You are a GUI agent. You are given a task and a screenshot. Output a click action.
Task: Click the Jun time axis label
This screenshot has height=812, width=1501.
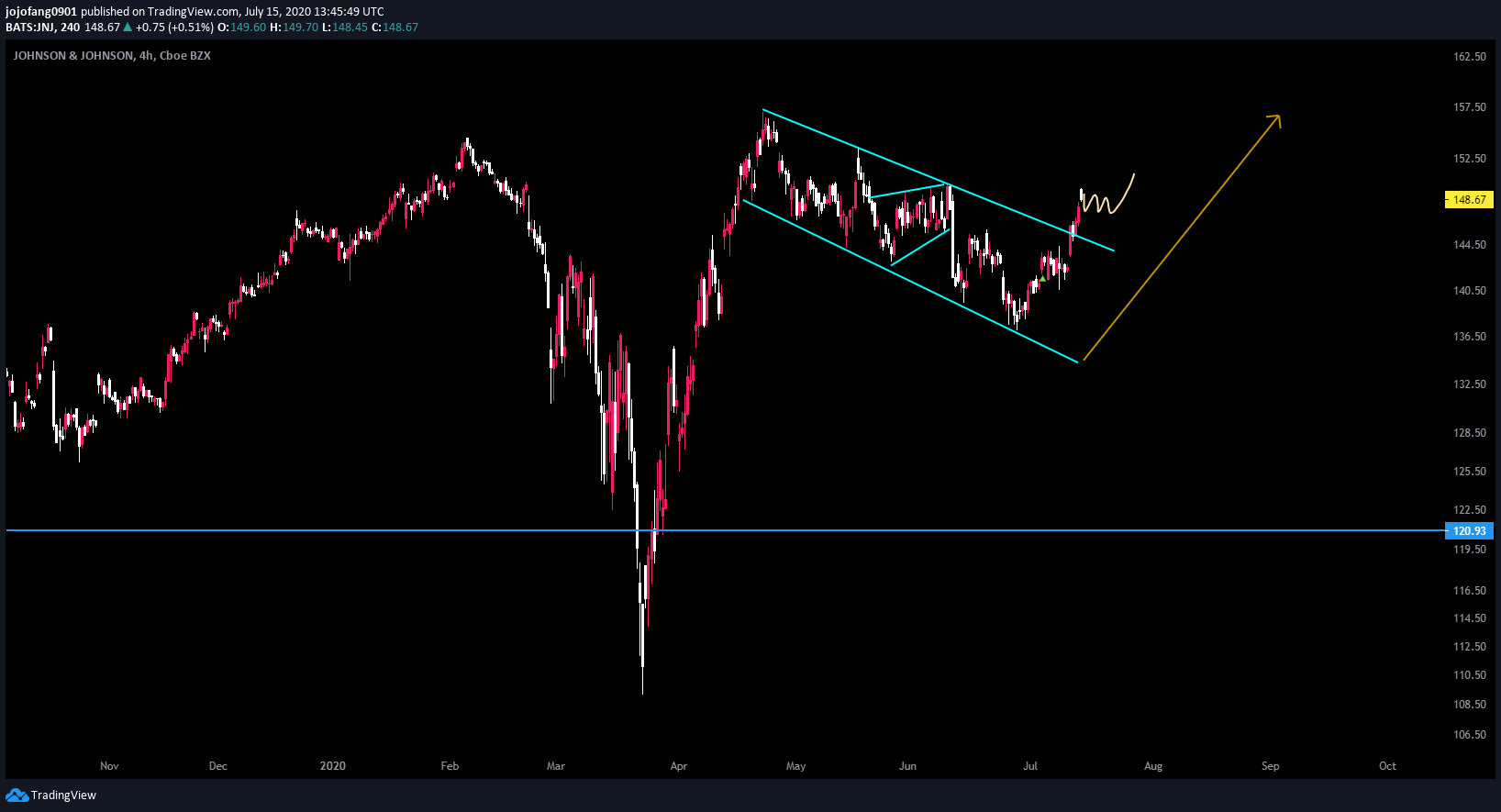pos(907,766)
